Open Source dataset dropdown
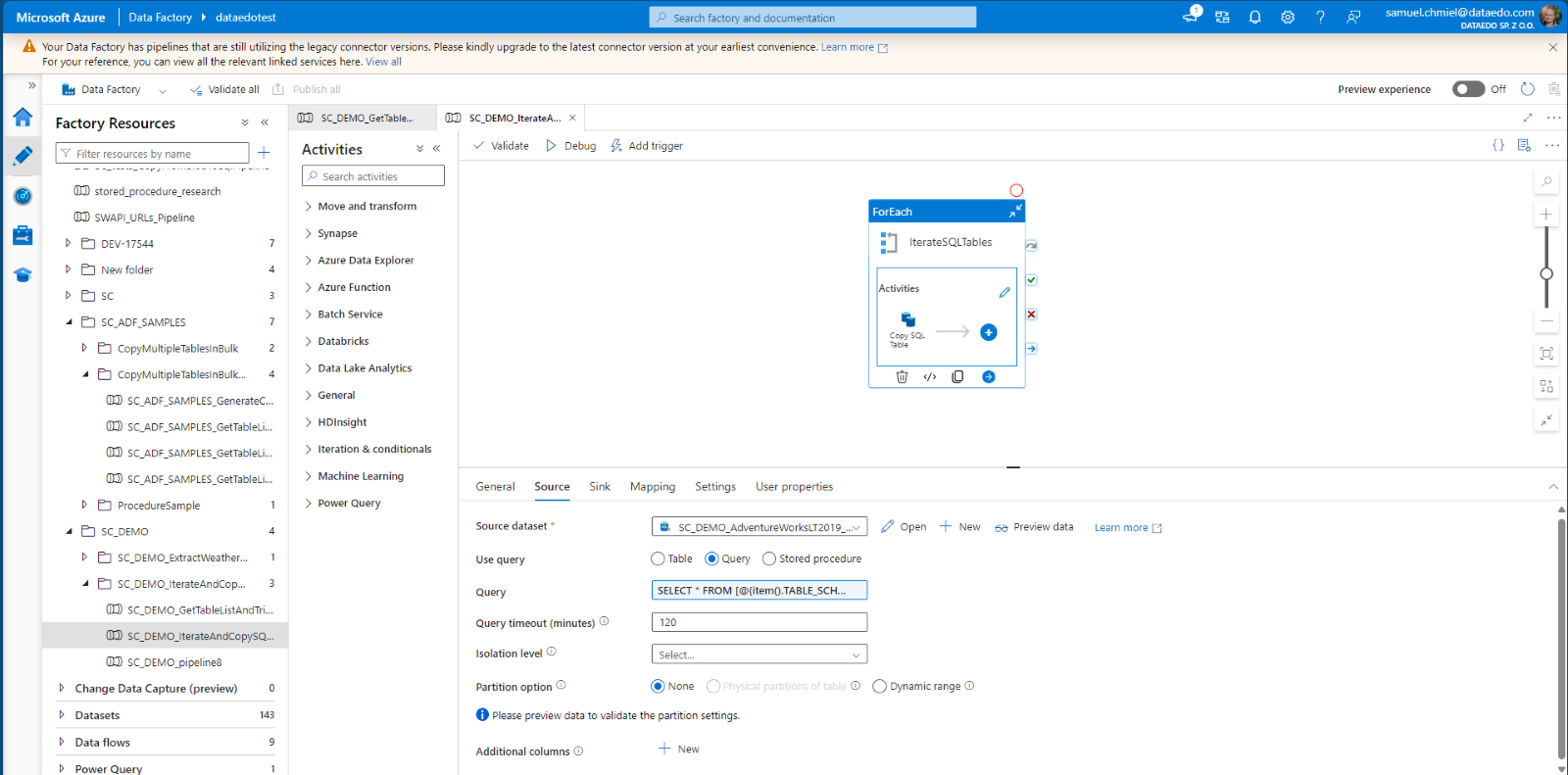Viewport: 1568px width, 775px height. click(x=759, y=527)
